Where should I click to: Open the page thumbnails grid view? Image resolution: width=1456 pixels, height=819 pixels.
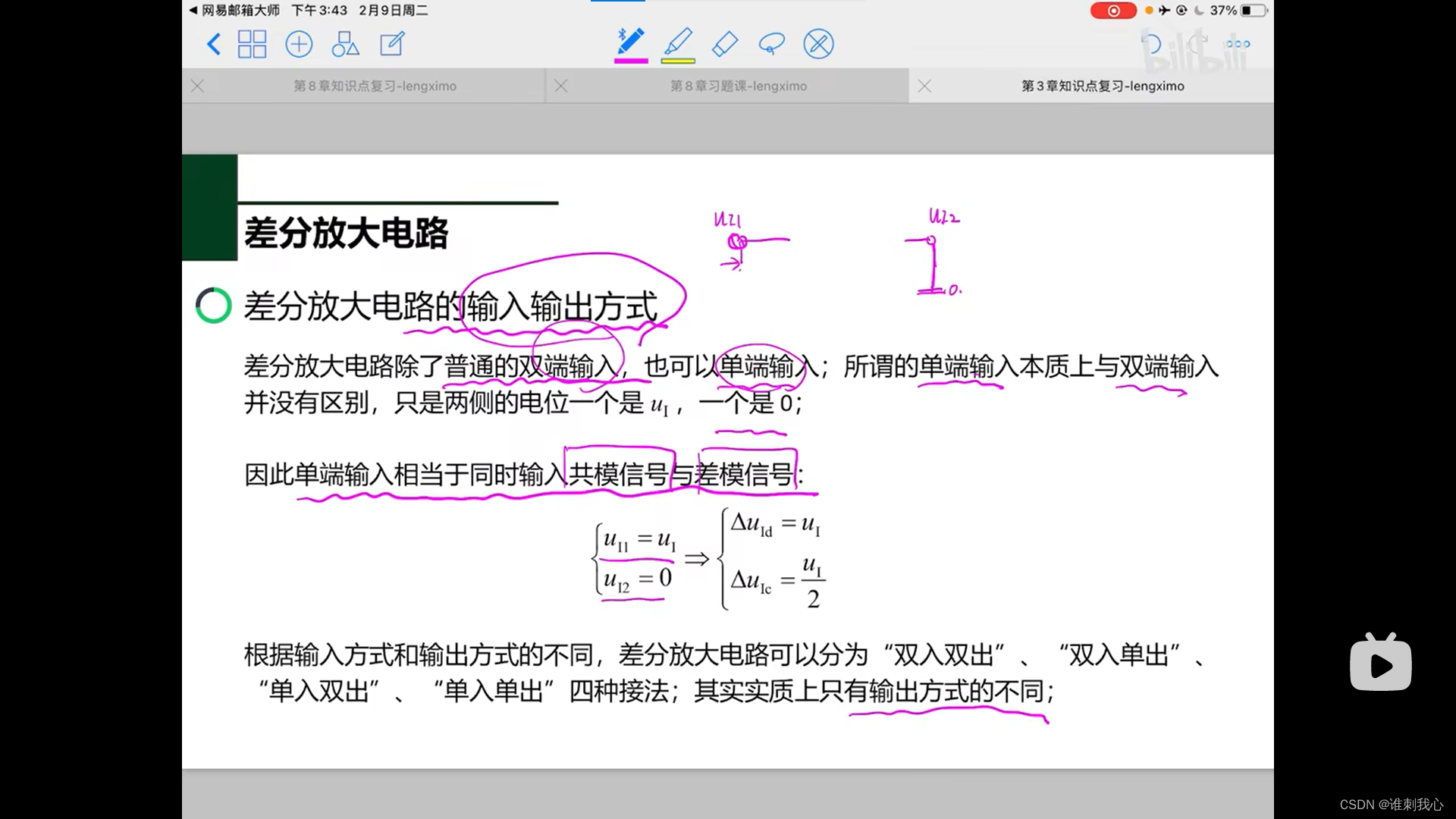pyautogui.click(x=252, y=44)
